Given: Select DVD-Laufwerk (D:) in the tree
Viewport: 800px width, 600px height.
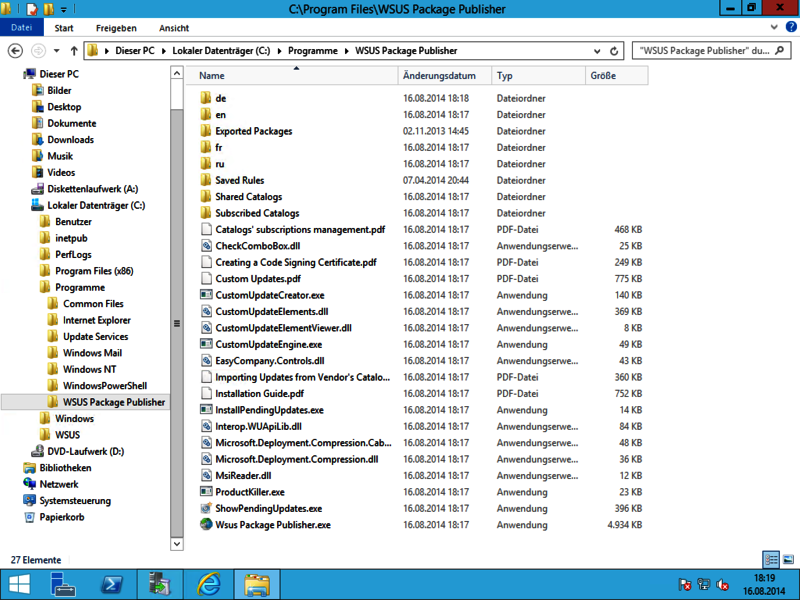Looking at the screenshot, I should [85, 452].
